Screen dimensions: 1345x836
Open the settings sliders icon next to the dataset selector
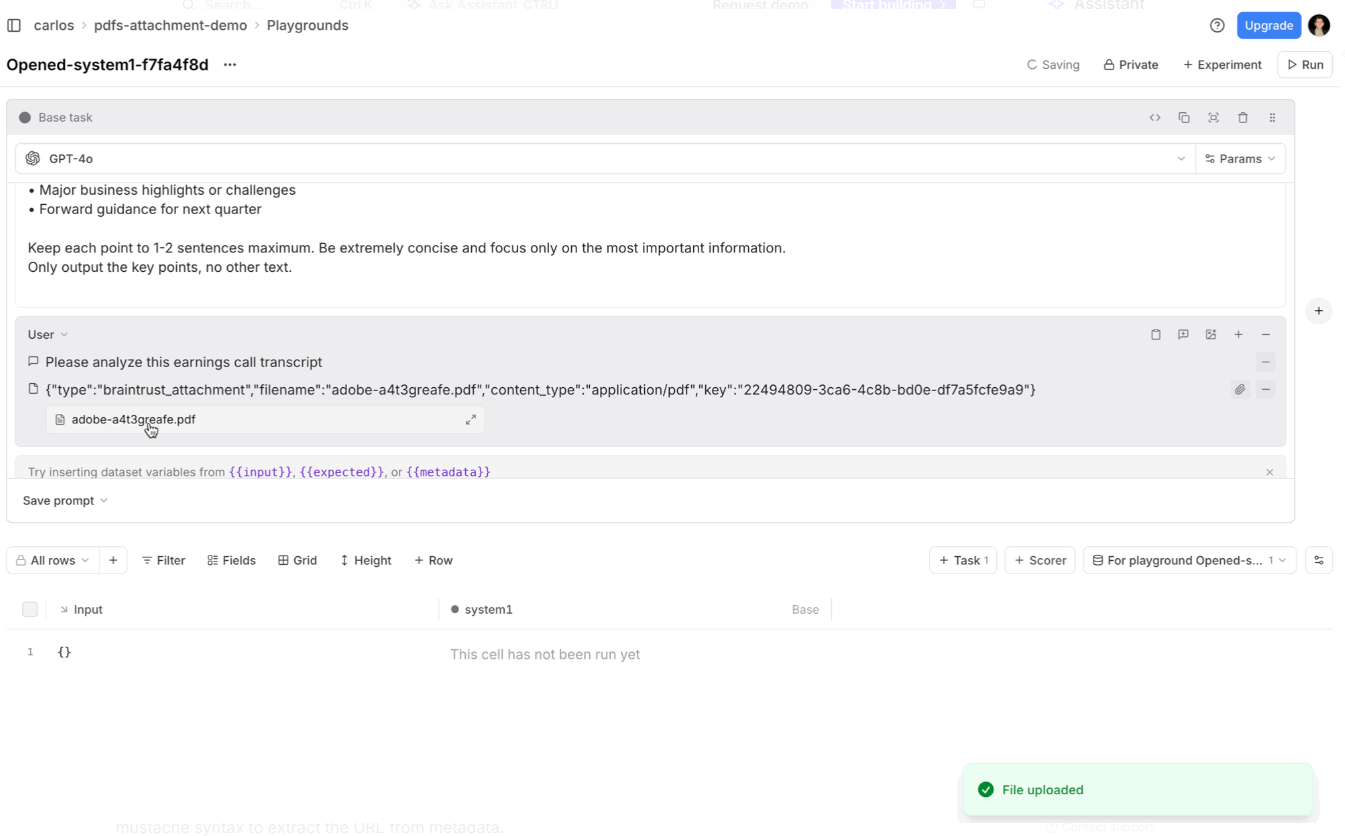(1319, 561)
